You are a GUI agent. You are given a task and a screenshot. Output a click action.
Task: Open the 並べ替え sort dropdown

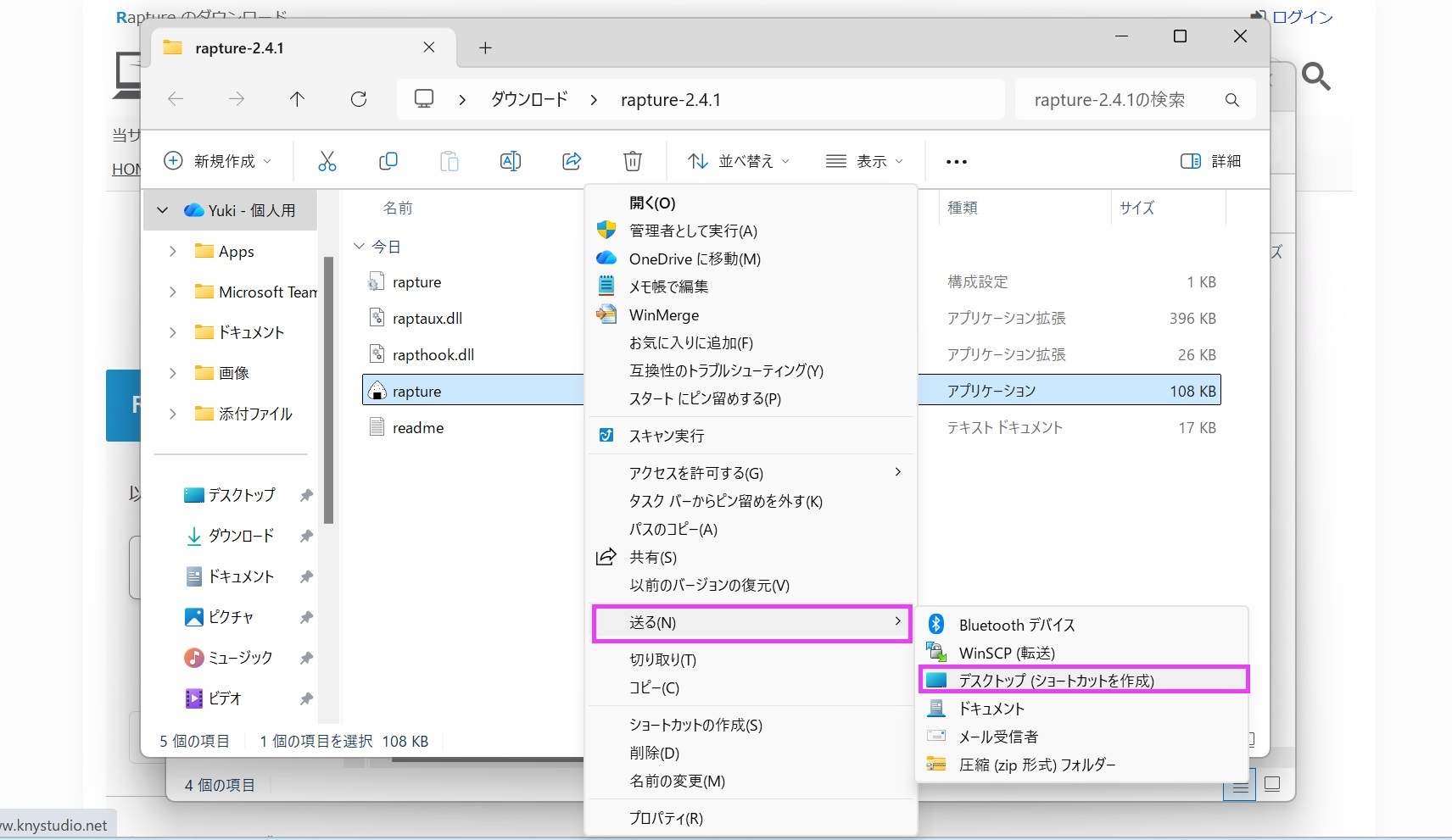tap(738, 161)
